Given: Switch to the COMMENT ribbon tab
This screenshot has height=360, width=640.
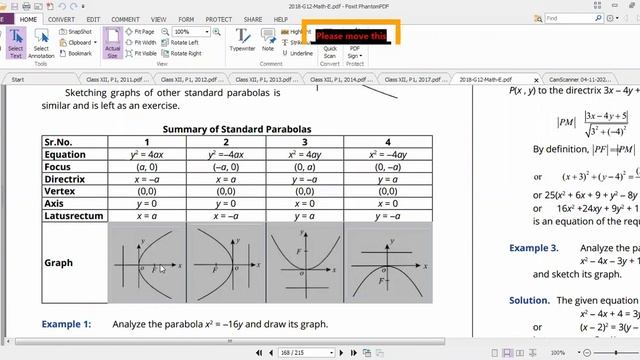Looking at the screenshot, I should 125,19.
